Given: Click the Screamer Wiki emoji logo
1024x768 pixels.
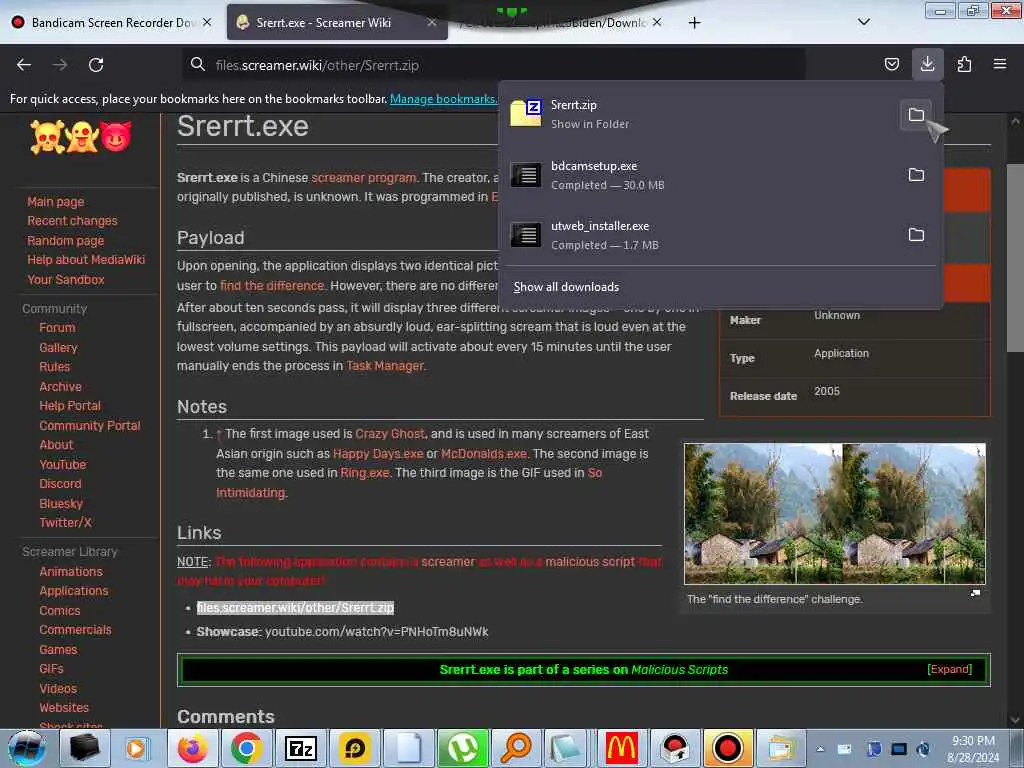Looking at the screenshot, I should [81, 137].
